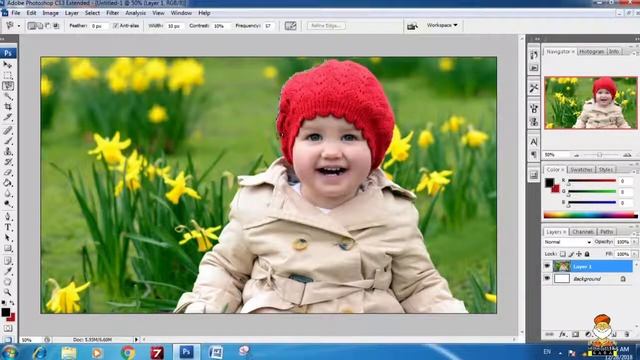Click the Navigator zoom slider
Screen dimensions: 640x360
599,155
